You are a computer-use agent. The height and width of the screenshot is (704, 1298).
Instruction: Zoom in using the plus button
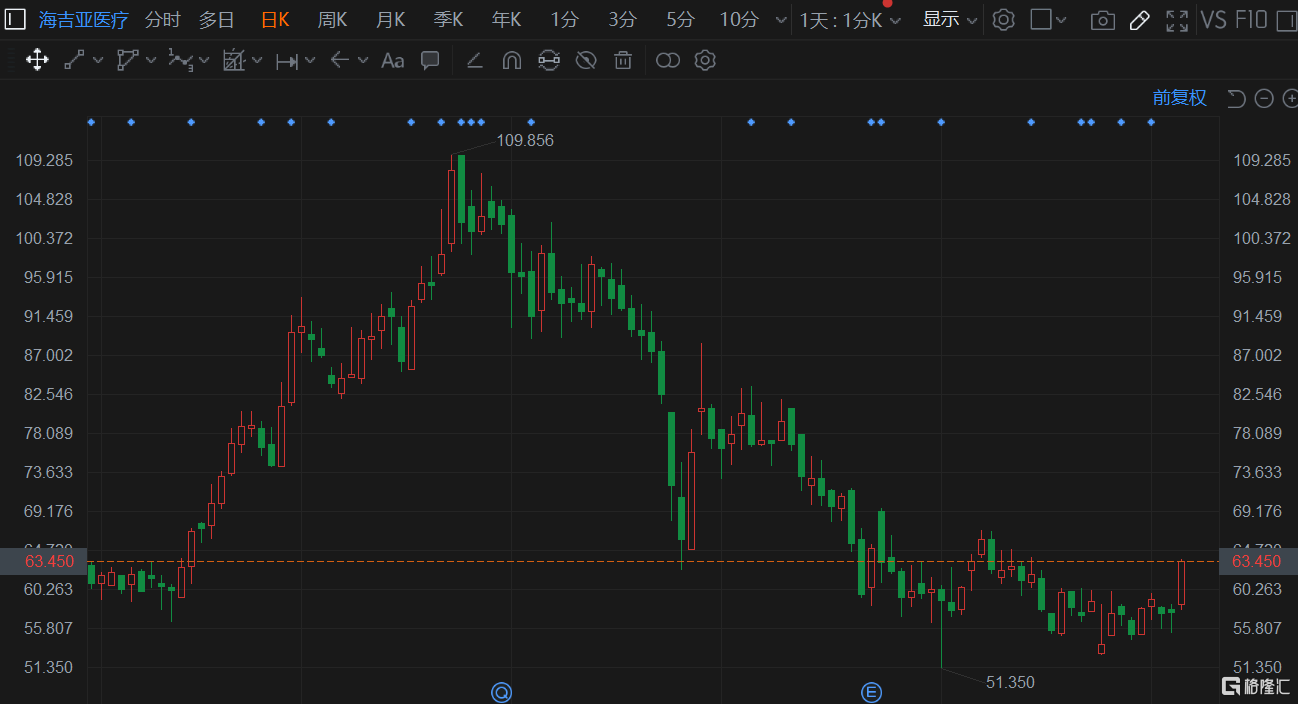(1289, 98)
